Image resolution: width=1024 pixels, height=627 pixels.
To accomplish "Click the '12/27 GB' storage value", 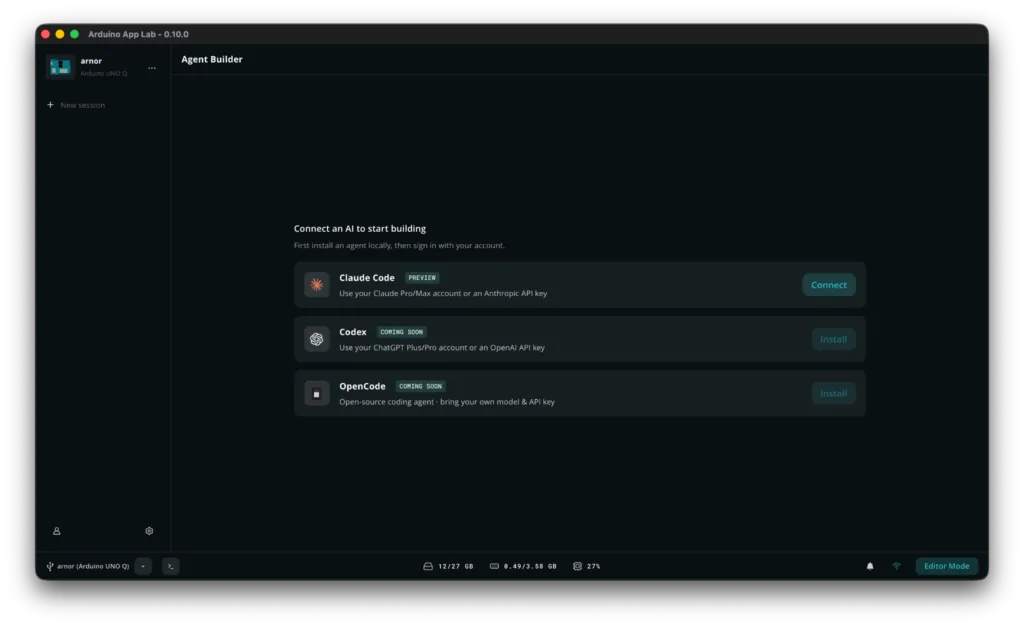I will [456, 566].
